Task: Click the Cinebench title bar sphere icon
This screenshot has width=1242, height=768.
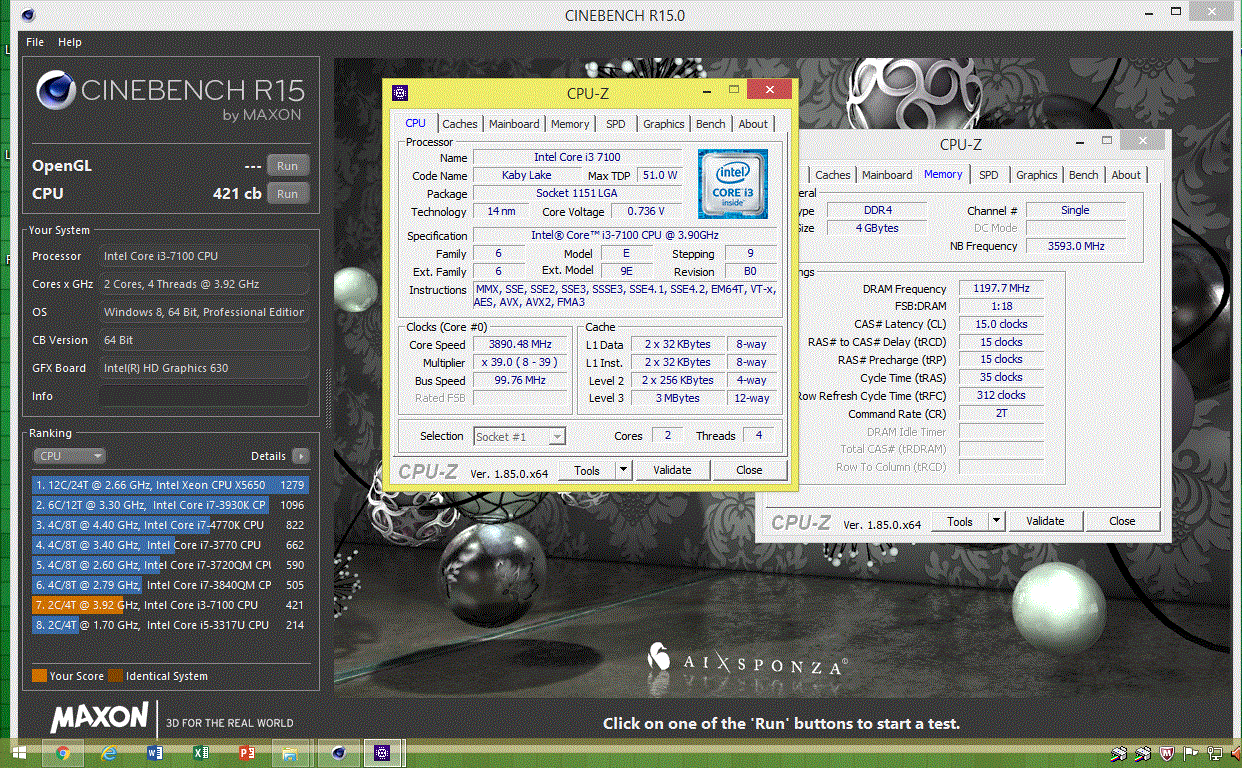Action: [26, 15]
